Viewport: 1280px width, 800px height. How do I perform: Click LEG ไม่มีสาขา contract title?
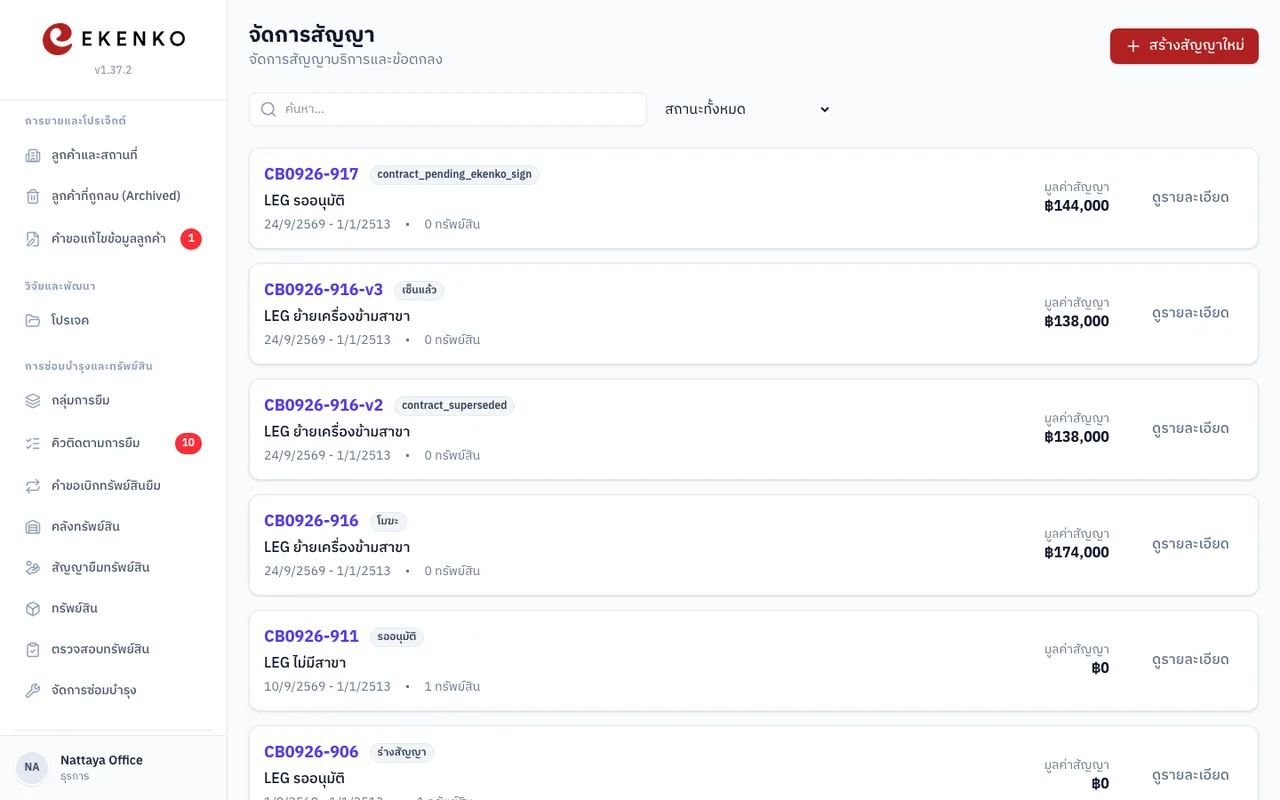pyautogui.click(x=305, y=662)
